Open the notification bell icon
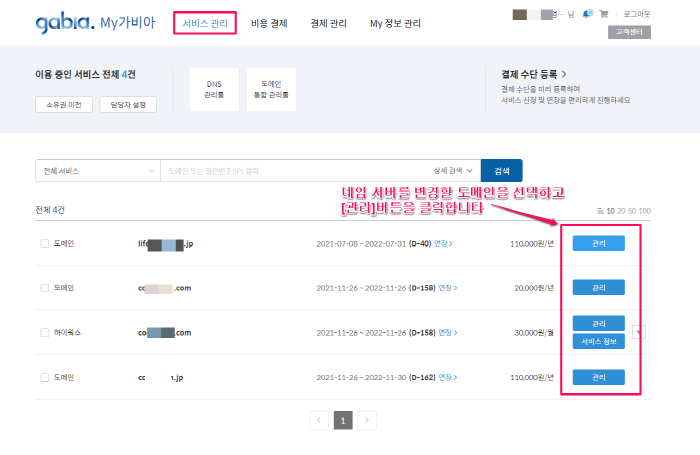Viewport: 700px width, 455px height. (588, 14)
